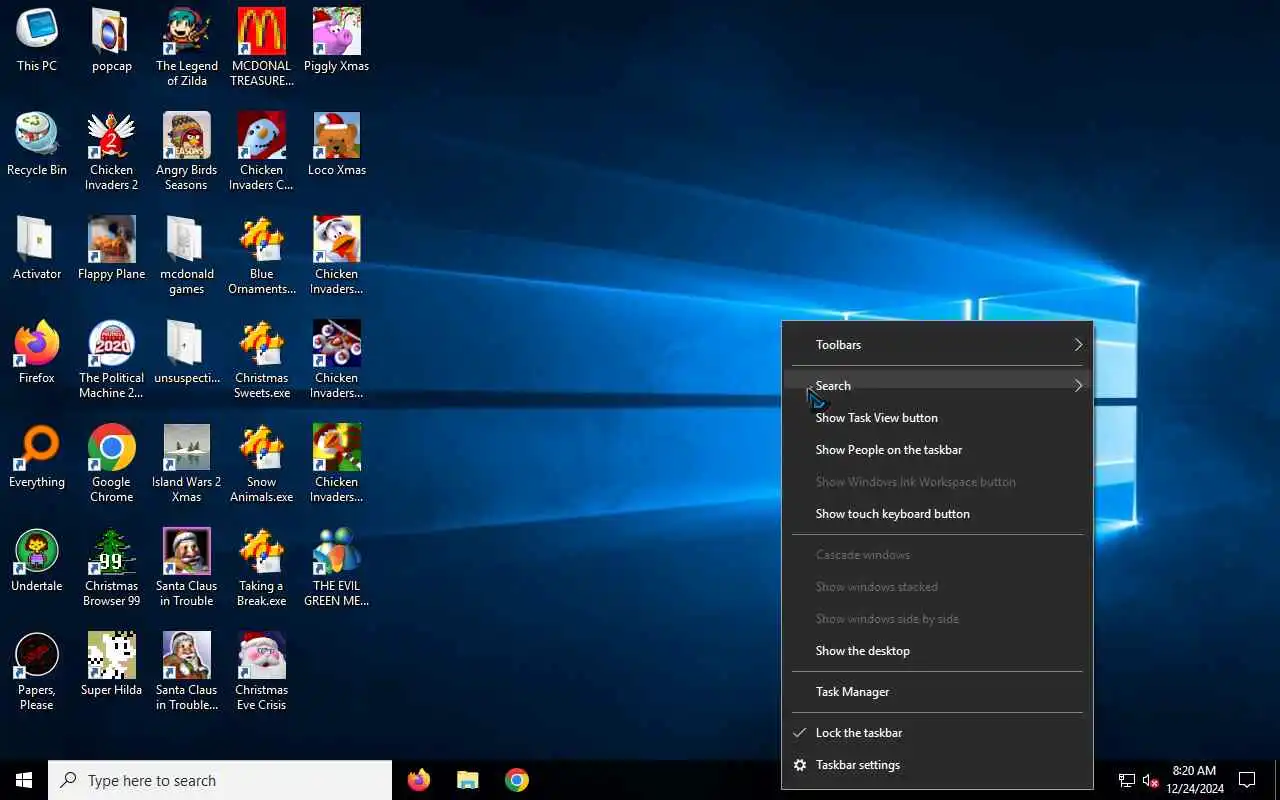Select Angry Birds Seasons icon
The height and width of the screenshot is (800, 1280).
[187, 151]
